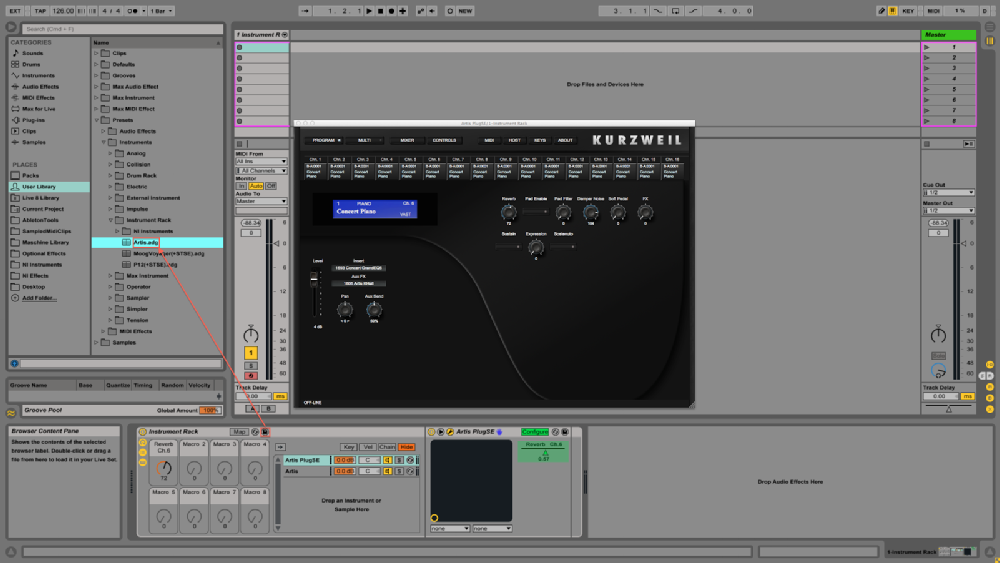Collapse the Presets folder
Screen dimensions: 1000x563
(97, 120)
